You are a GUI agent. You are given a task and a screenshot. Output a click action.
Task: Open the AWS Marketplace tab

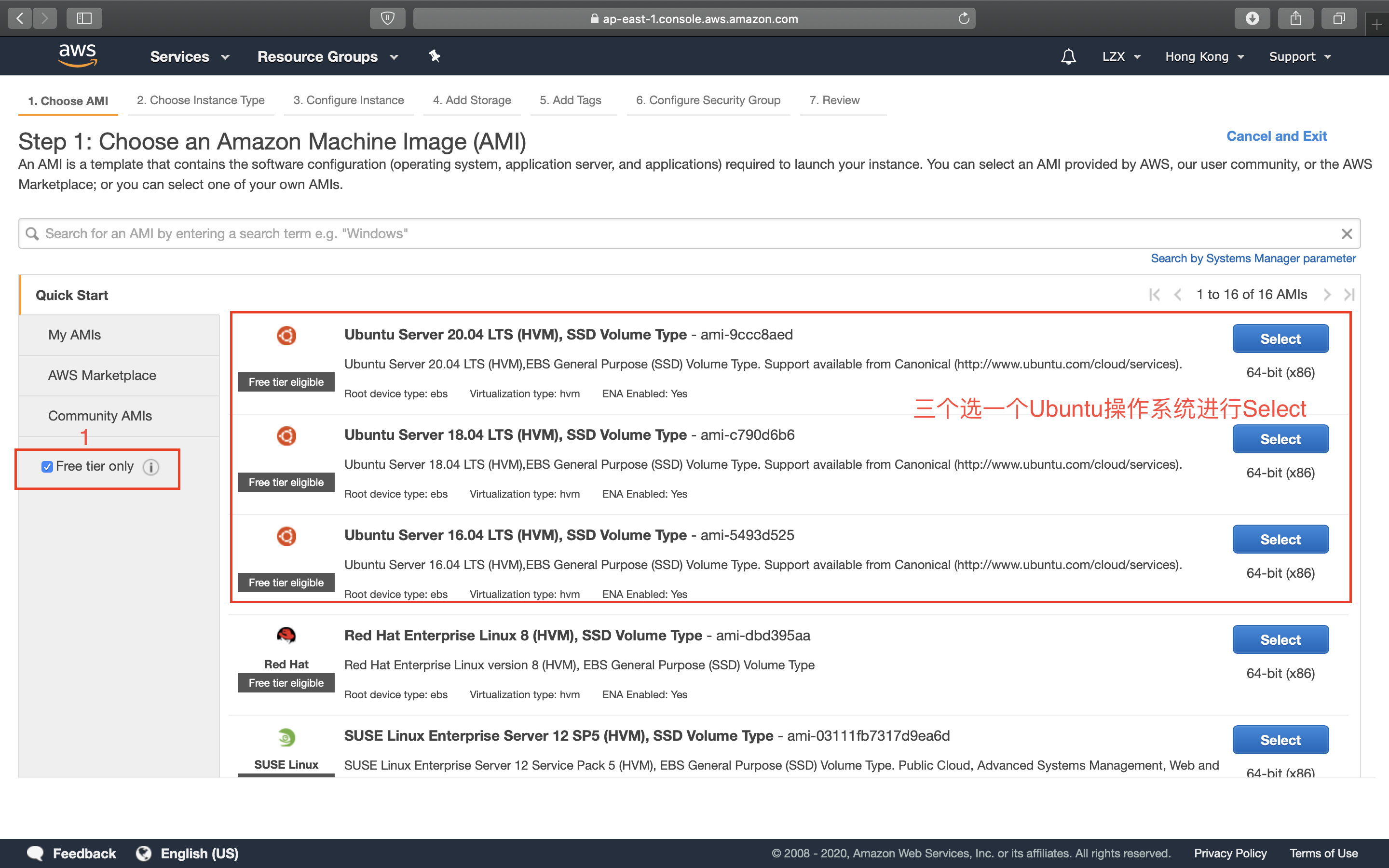[x=102, y=376]
